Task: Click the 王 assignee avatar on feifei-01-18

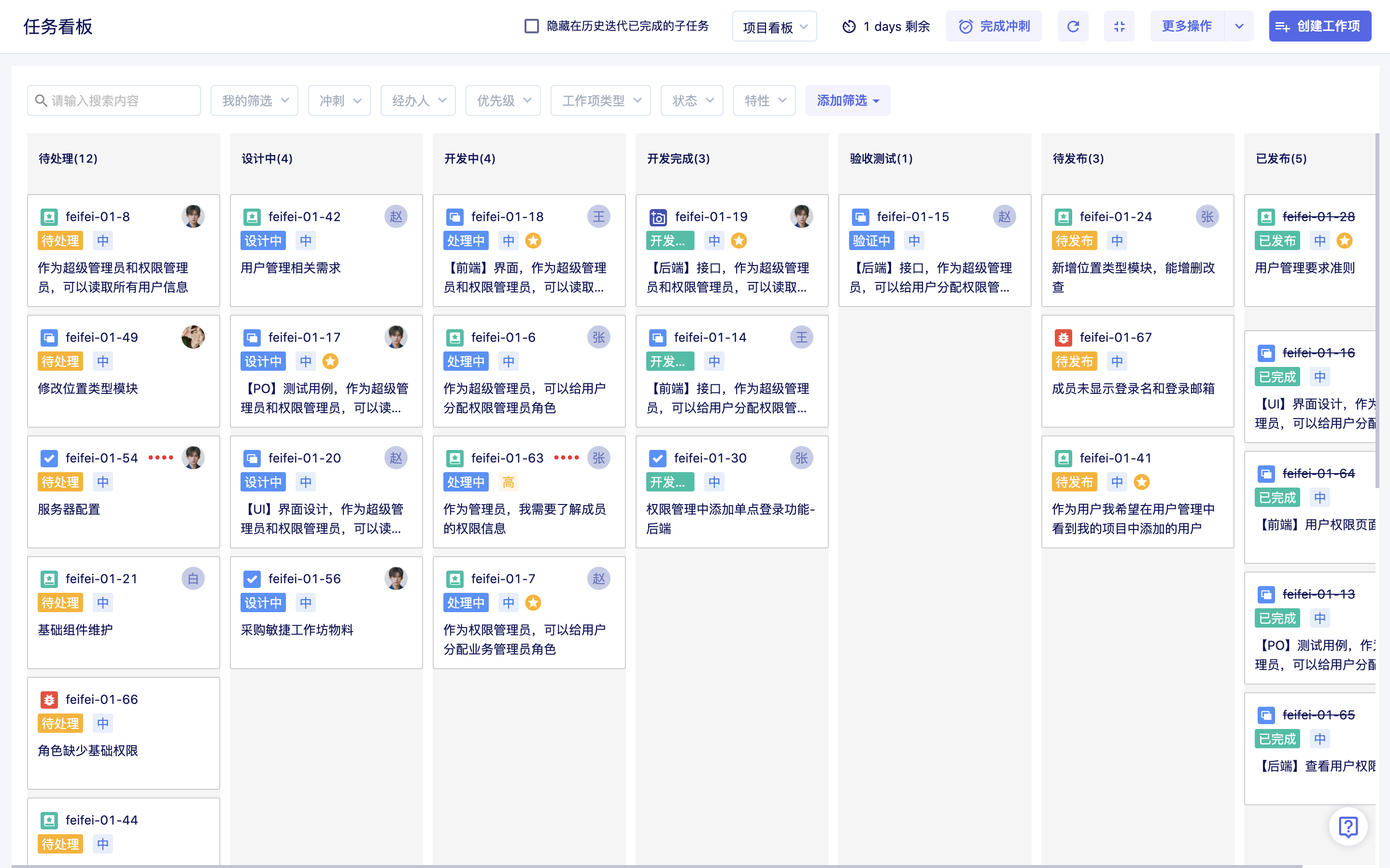Action: 598,217
